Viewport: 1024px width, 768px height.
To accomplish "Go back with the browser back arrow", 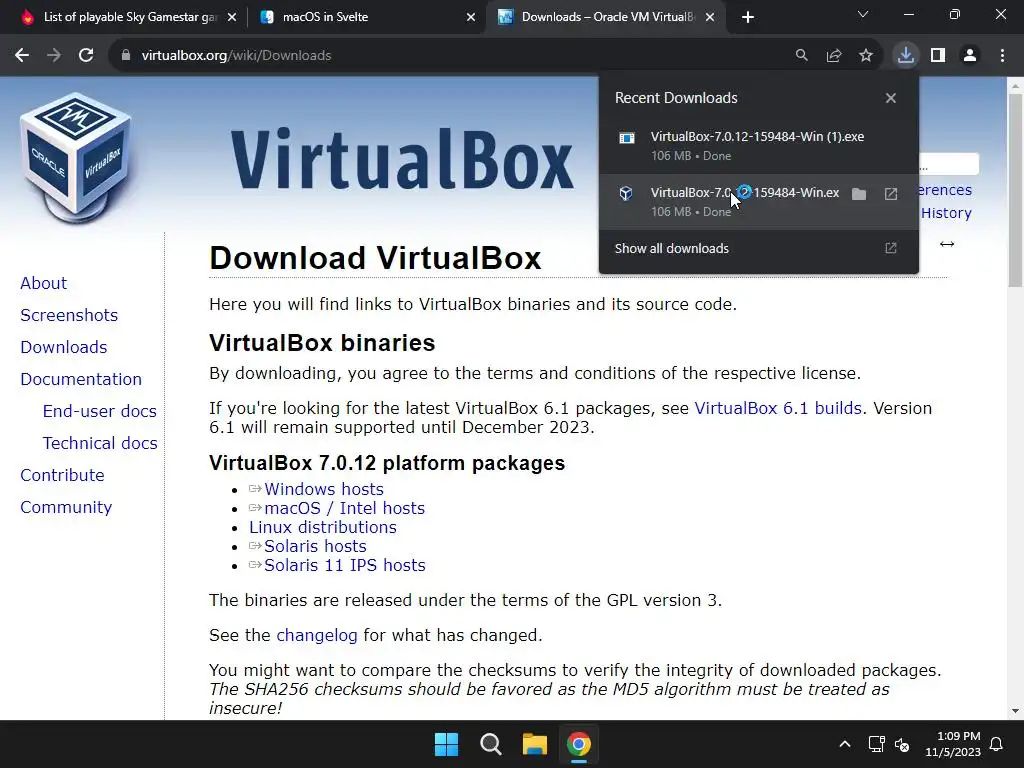I will 22,56.
